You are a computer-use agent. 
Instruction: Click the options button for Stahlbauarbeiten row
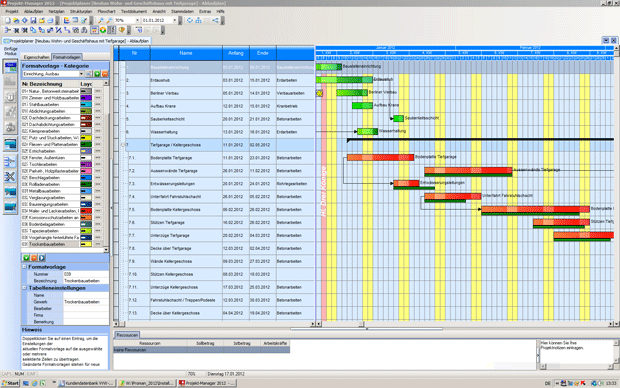[x=98, y=104]
